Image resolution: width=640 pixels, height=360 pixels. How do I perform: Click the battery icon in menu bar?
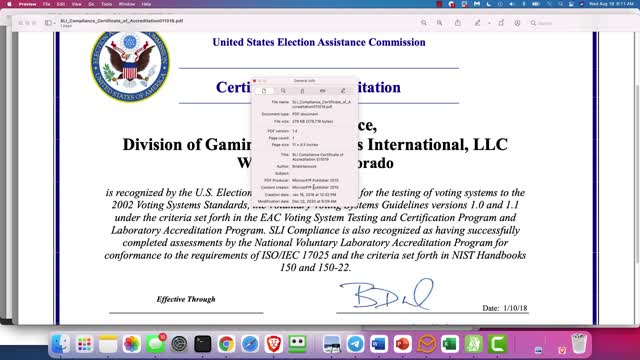coord(536,4)
